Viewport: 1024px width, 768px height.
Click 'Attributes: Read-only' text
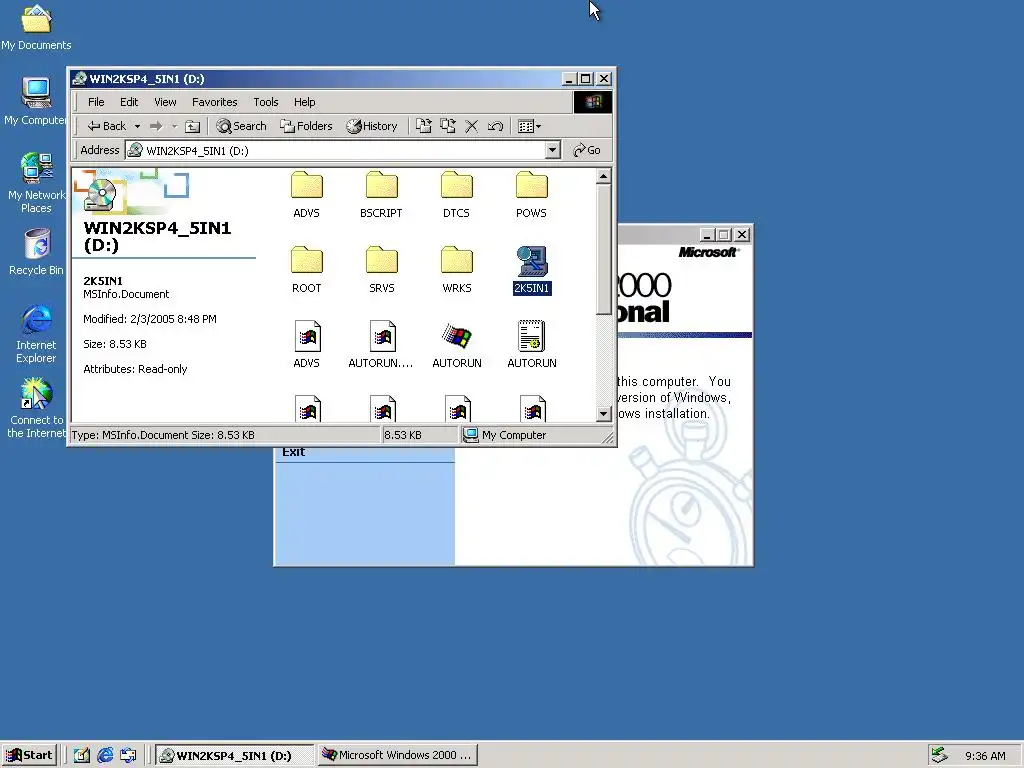pos(135,369)
